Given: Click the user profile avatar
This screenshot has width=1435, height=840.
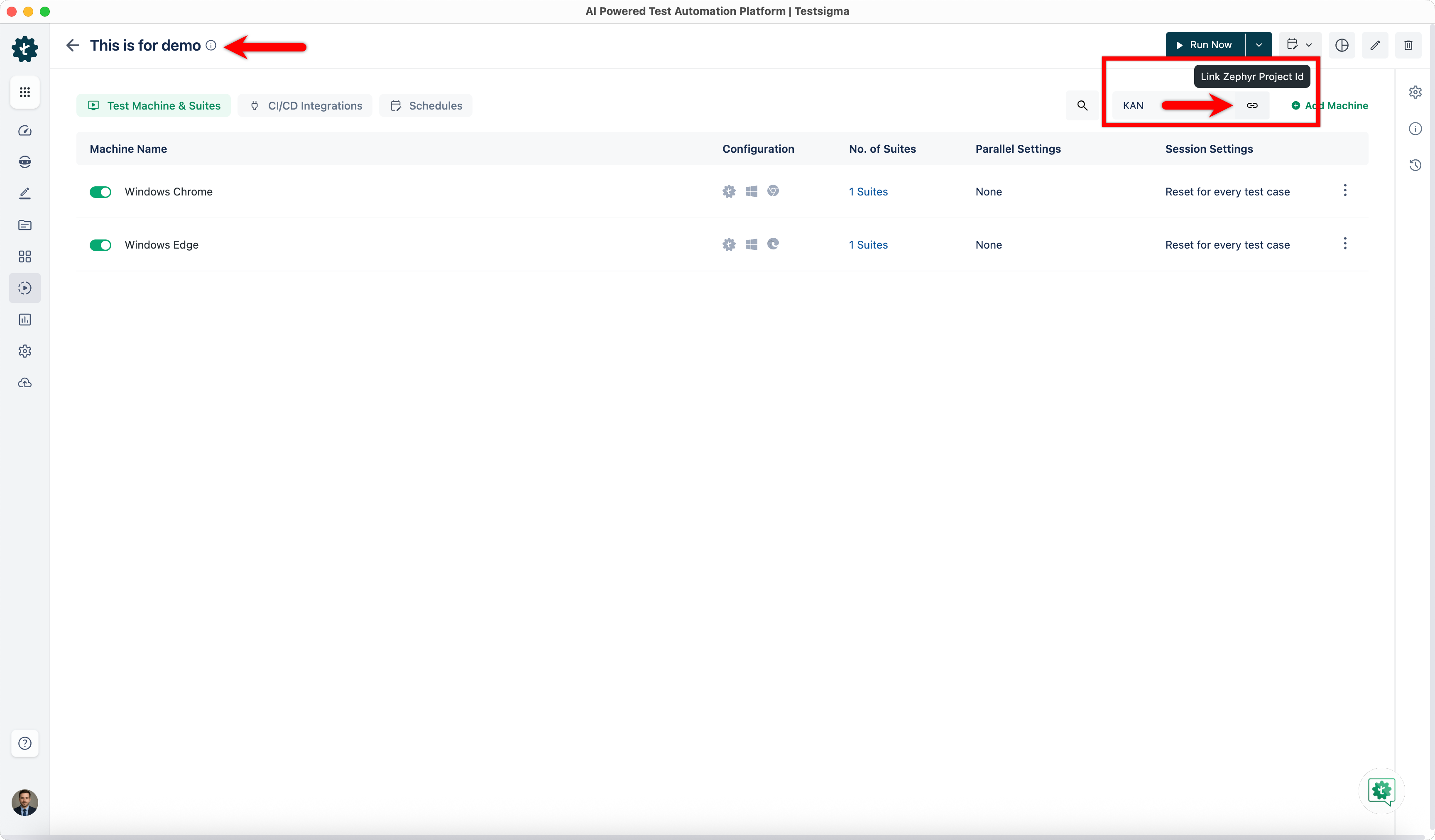Looking at the screenshot, I should tap(24, 802).
